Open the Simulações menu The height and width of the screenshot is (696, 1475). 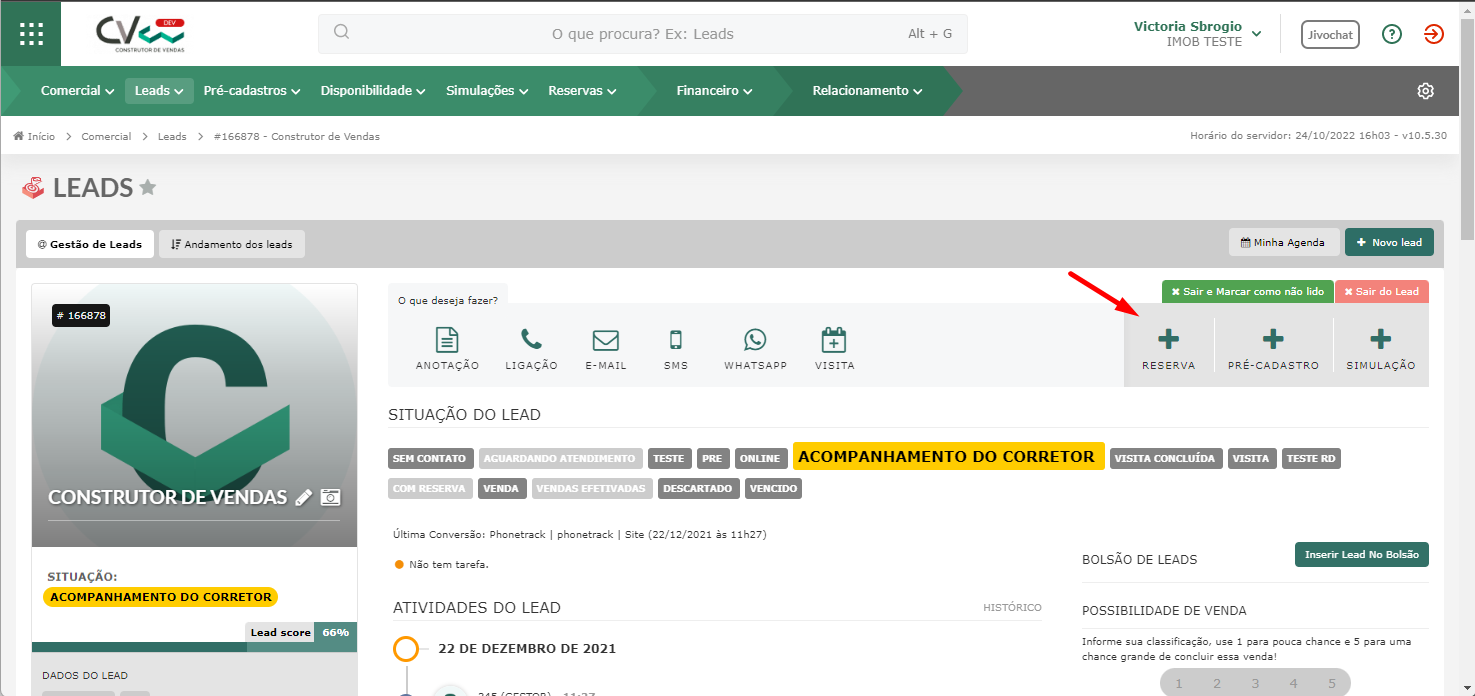pos(487,91)
